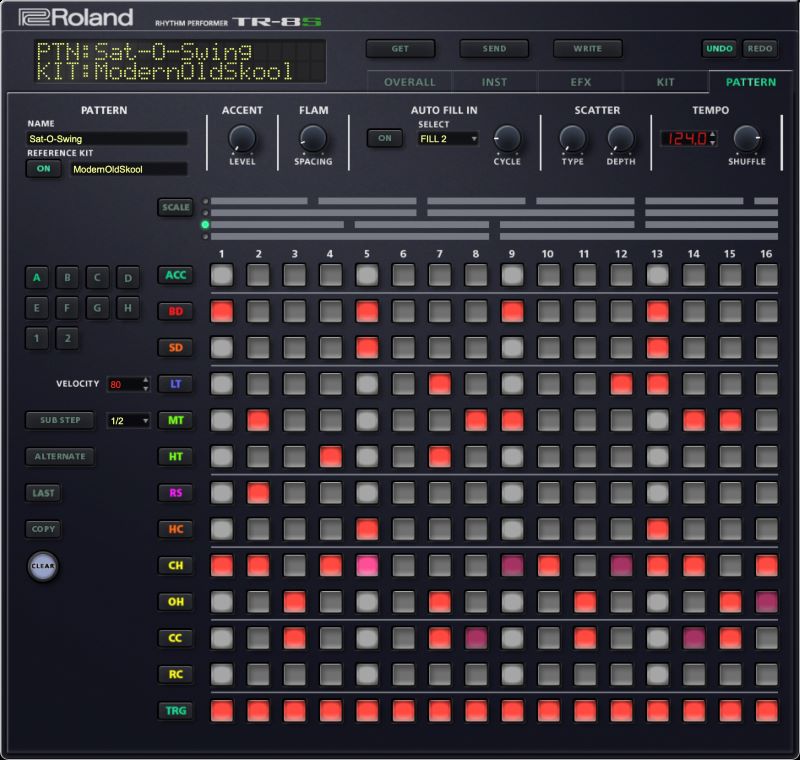Image resolution: width=800 pixels, height=760 pixels.
Task: Select the OH instrument track button
Action: [176, 601]
